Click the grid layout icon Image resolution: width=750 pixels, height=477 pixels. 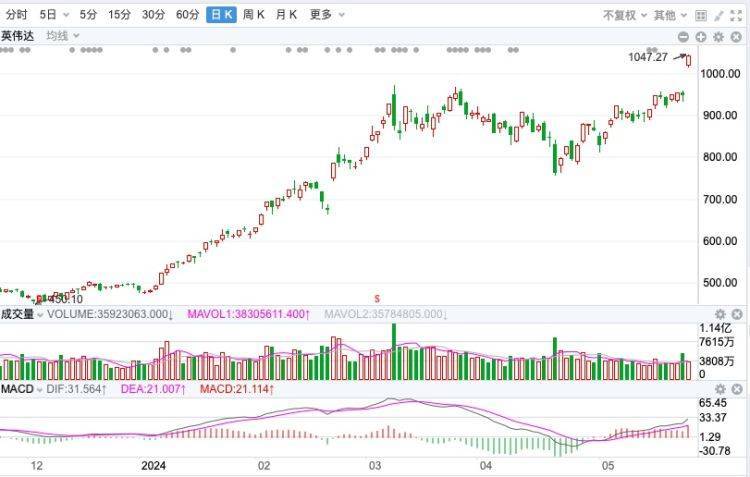pos(701,16)
